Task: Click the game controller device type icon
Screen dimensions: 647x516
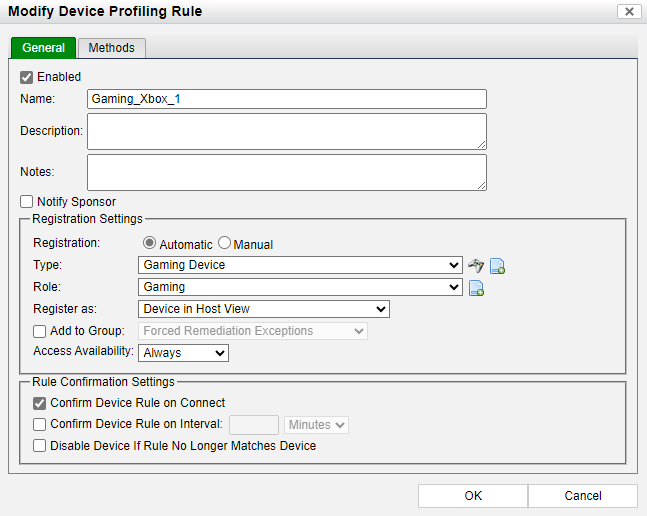Action: 476,265
